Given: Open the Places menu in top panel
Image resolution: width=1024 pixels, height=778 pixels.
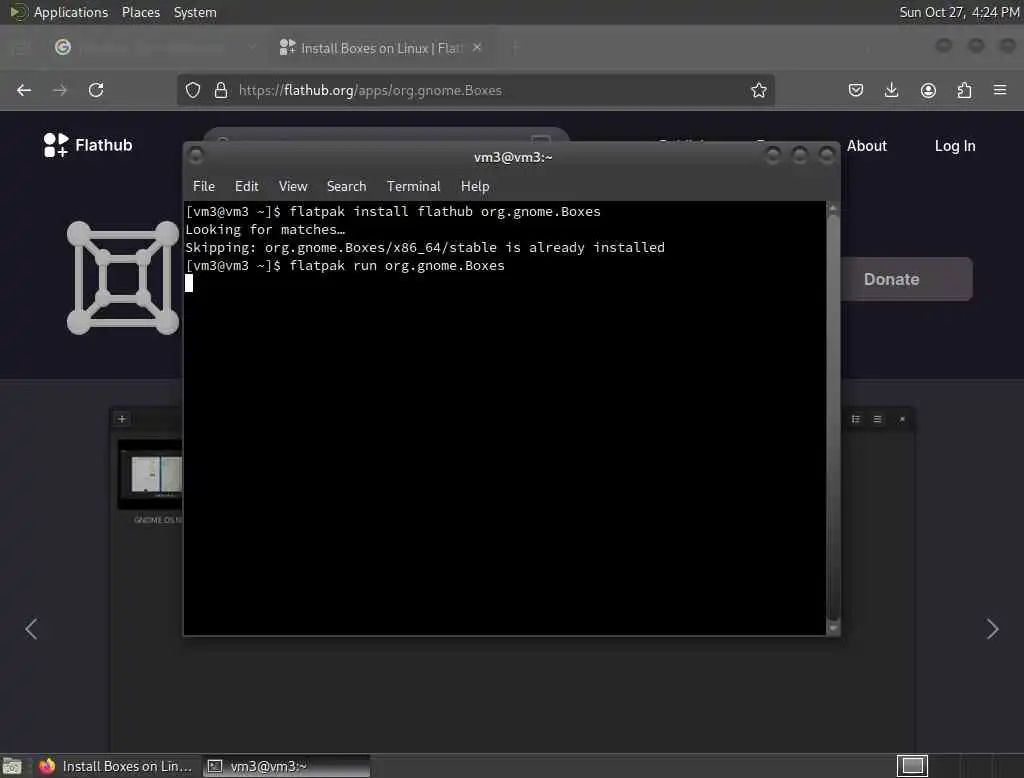Looking at the screenshot, I should pyautogui.click(x=140, y=12).
